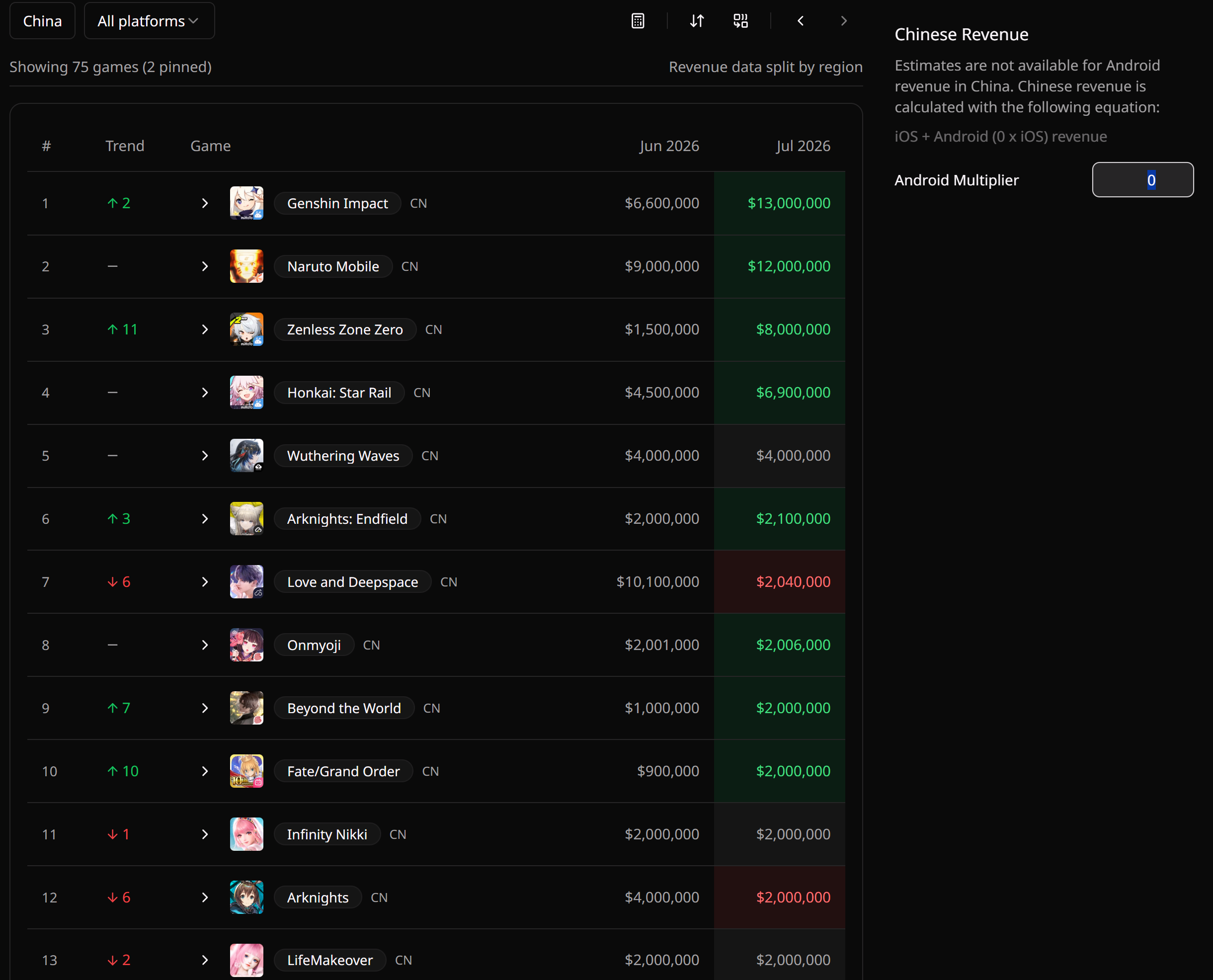This screenshot has width=1213, height=980.
Task: Go to previous month with left chevron
Action: click(801, 21)
